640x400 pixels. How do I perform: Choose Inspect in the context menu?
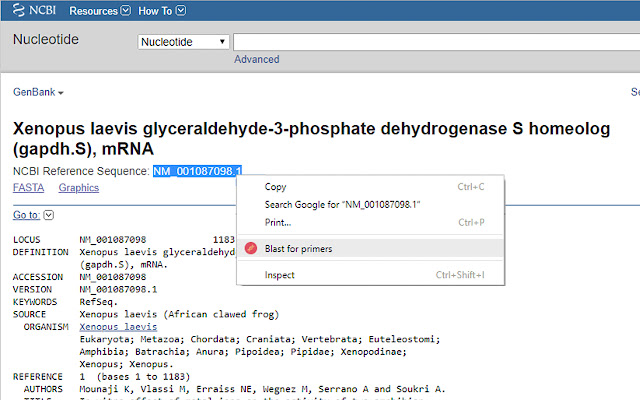[x=370, y=275]
